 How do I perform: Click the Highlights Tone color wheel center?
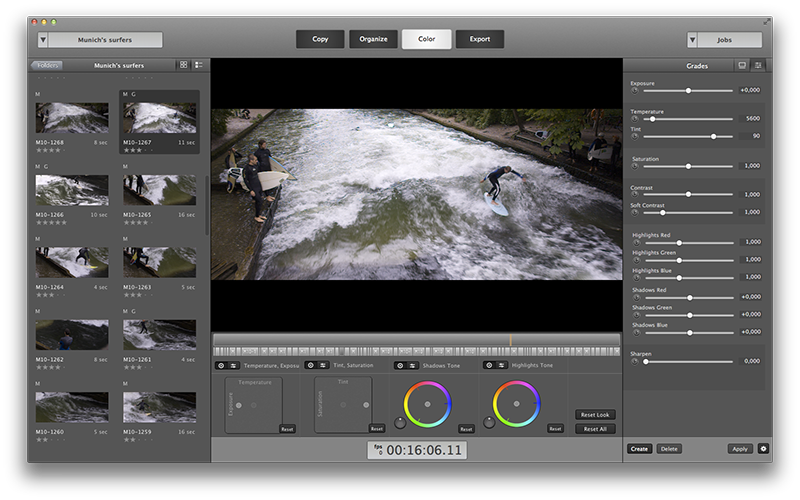click(516, 404)
